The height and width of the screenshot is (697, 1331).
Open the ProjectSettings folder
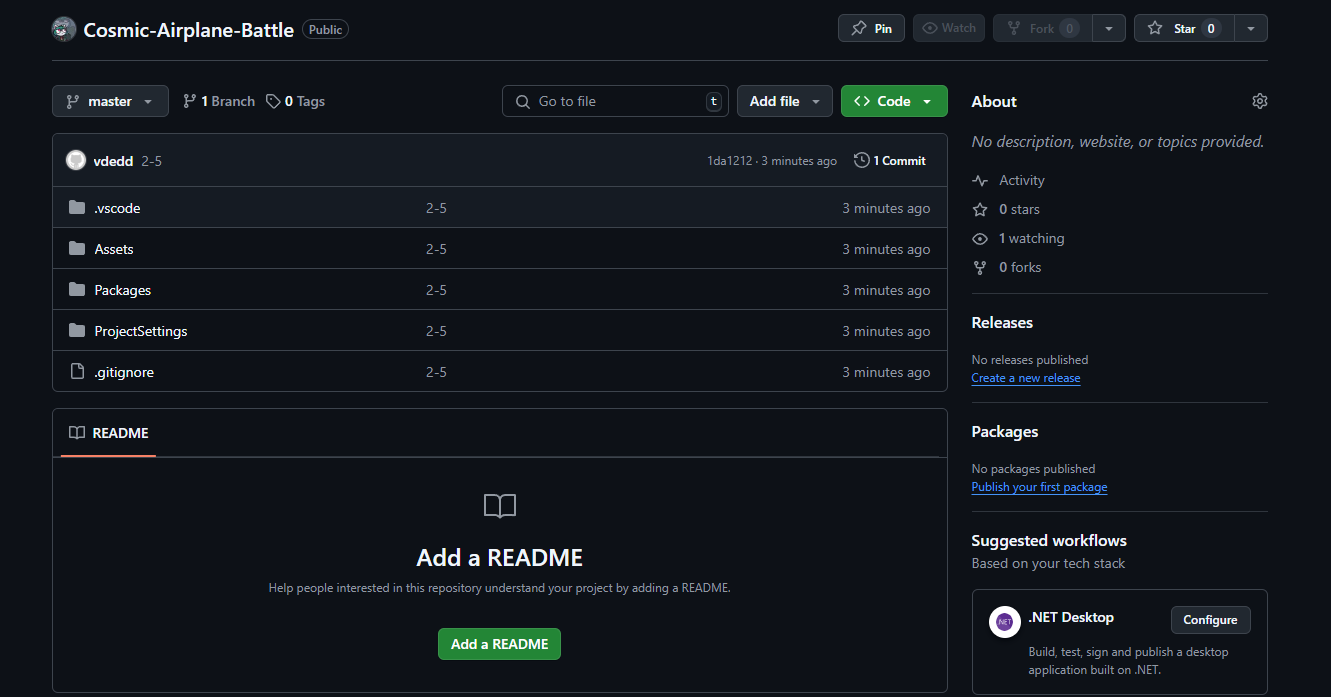click(141, 331)
